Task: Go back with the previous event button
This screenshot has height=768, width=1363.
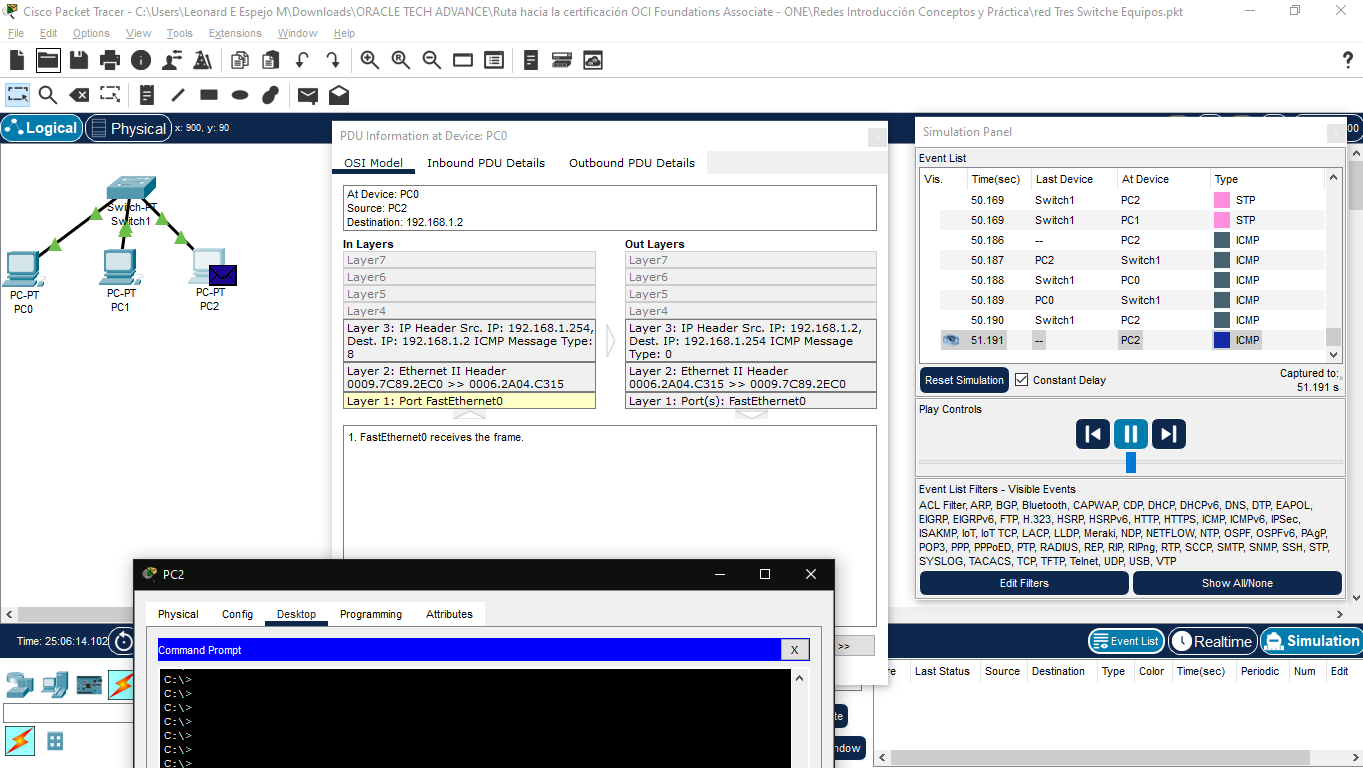Action: tap(1093, 434)
